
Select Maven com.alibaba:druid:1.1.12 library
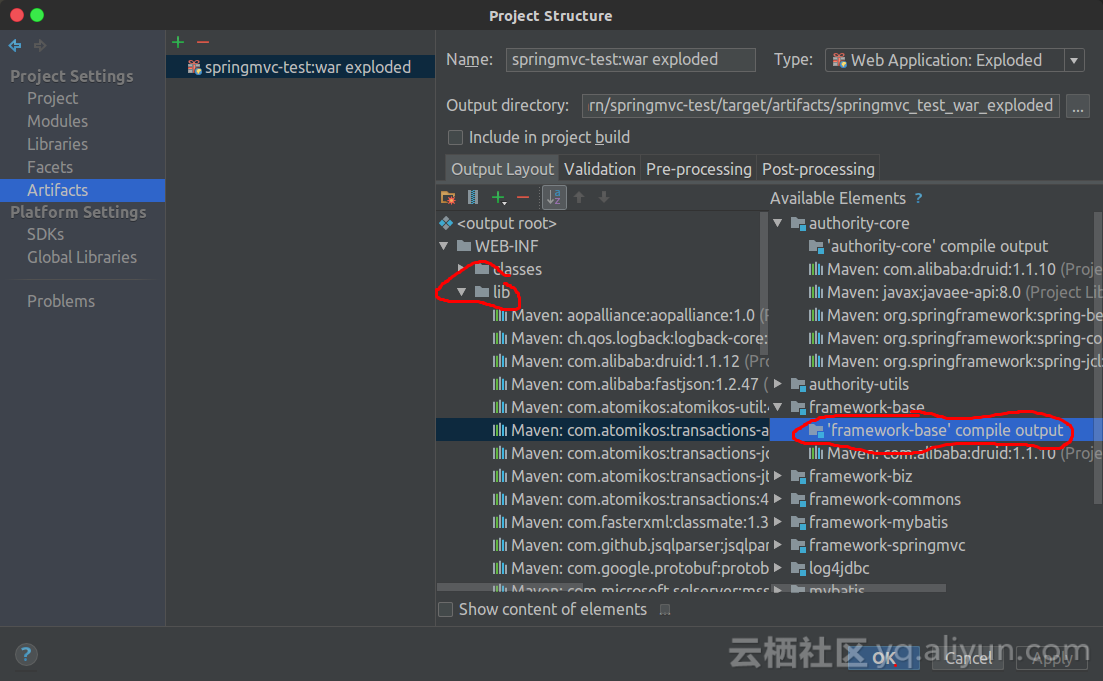pyautogui.click(x=630, y=361)
